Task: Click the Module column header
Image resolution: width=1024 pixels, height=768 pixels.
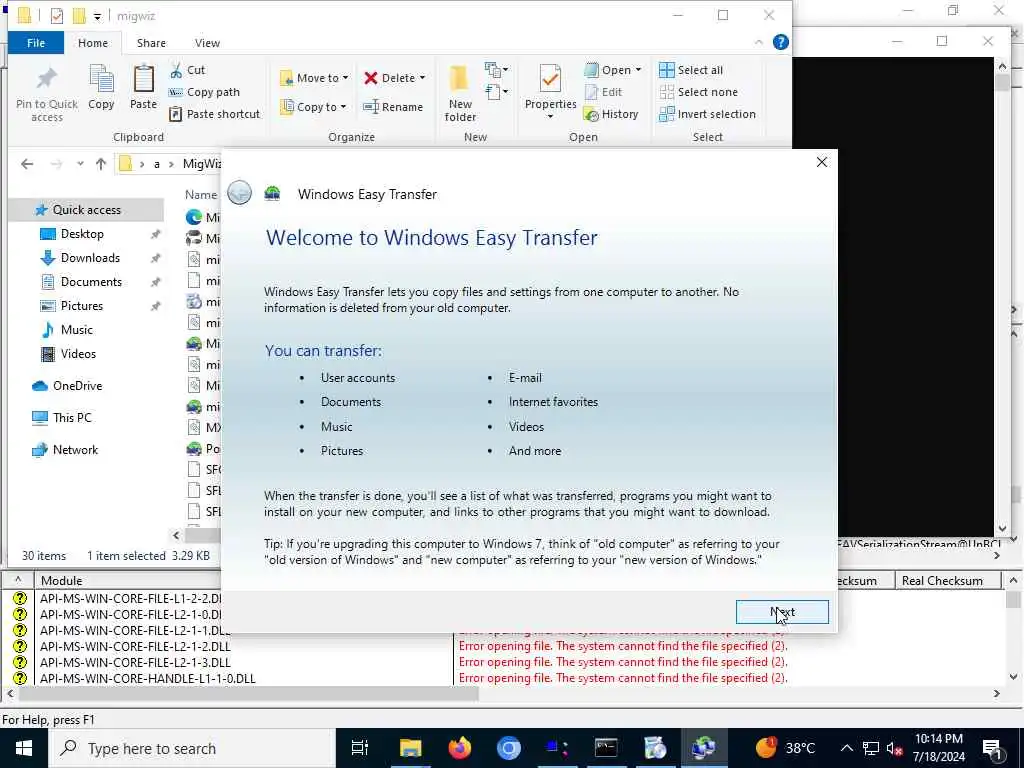Action: (61, 581)
